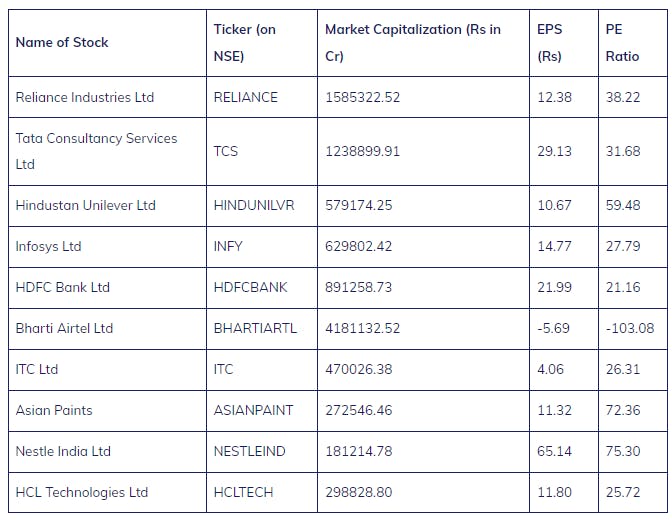672x520 pixels.
Task: Click the ASIANPAINT ticker cell
Action: click(253, 410)
